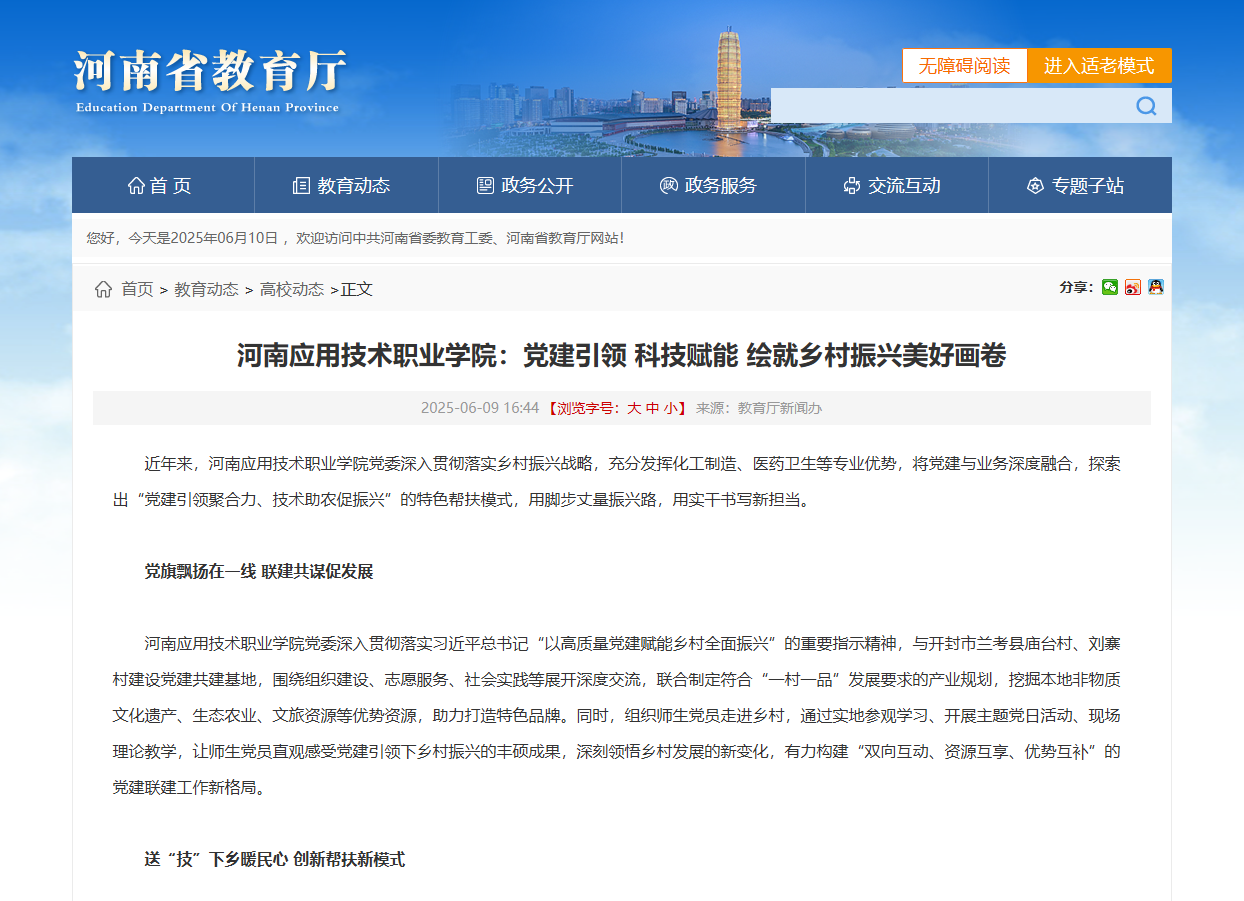
Task: Go to 高校动态 in breadcrumb
Action: pyautogui.click(x=292, y=289)
